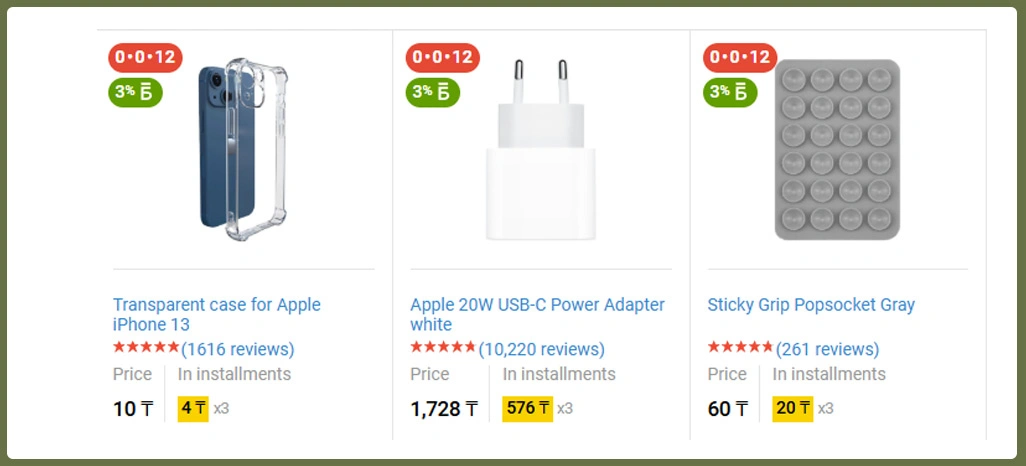Open the gray Popsocket product image
Image resolution: width=1026 pixels, height=466 pixels.
[837, 150]
